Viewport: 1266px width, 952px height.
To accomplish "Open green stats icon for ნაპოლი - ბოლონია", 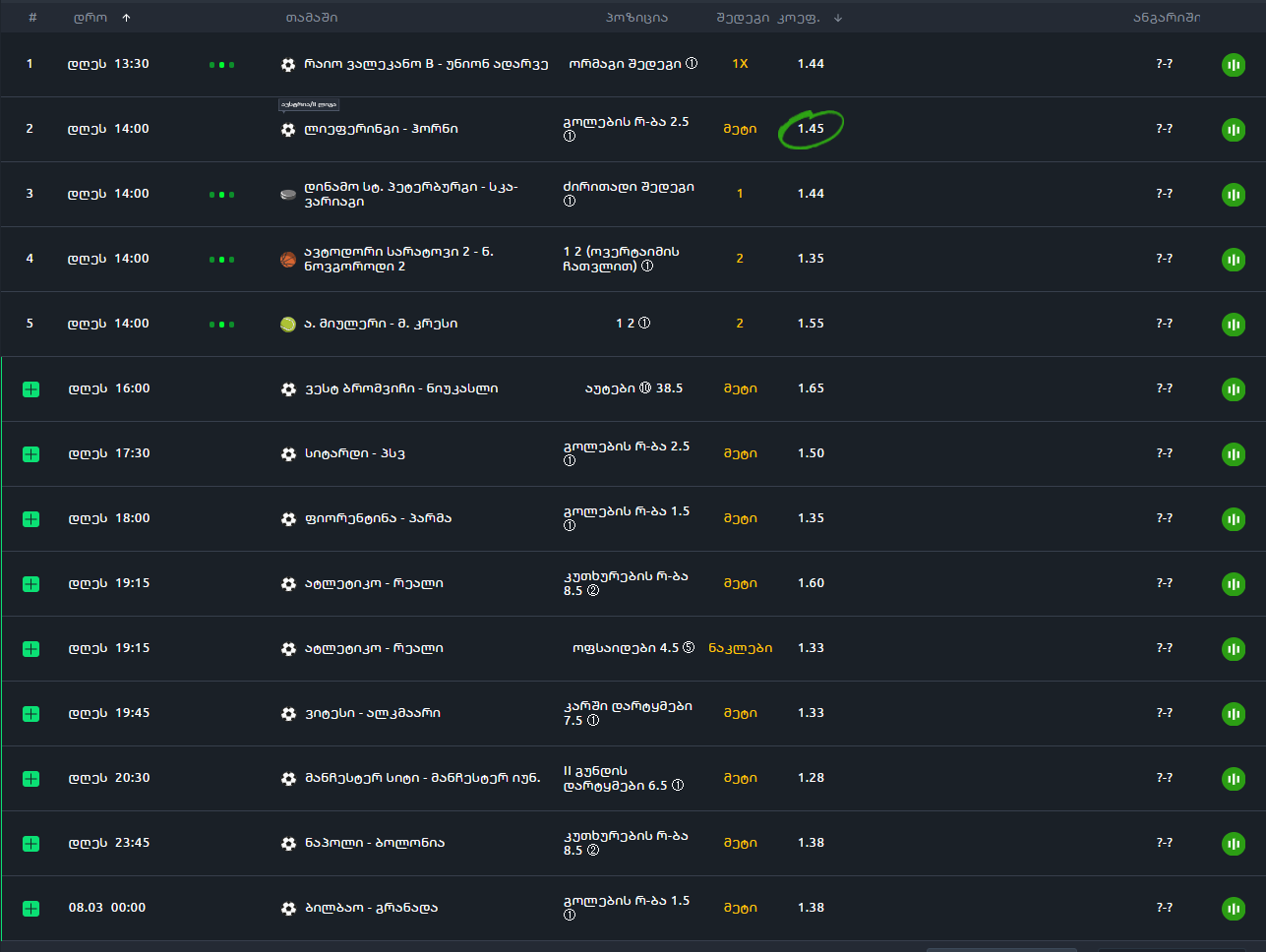I will tap(1233, 844).
